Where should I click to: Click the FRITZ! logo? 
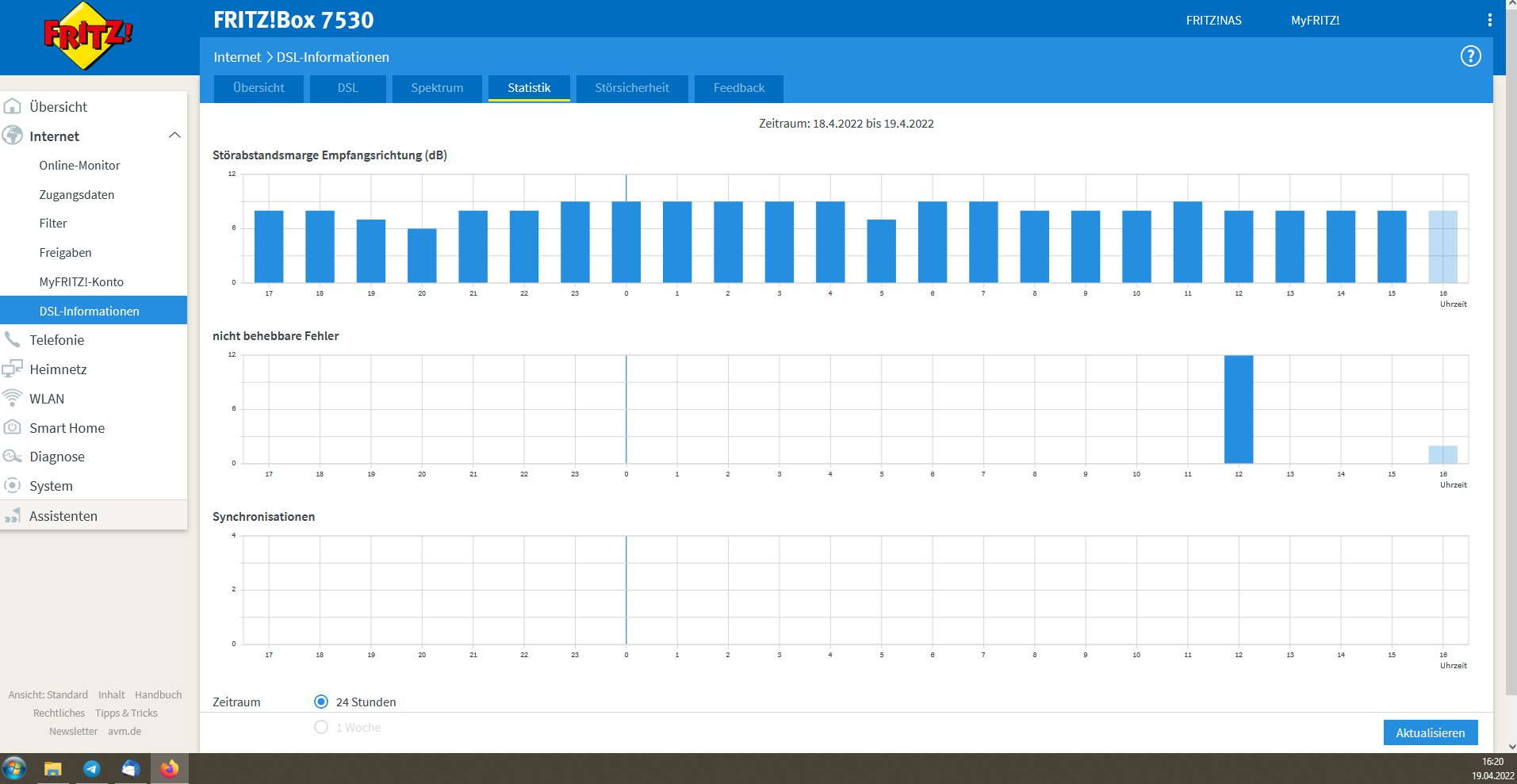pyautogui.click(x=88, y=36)
